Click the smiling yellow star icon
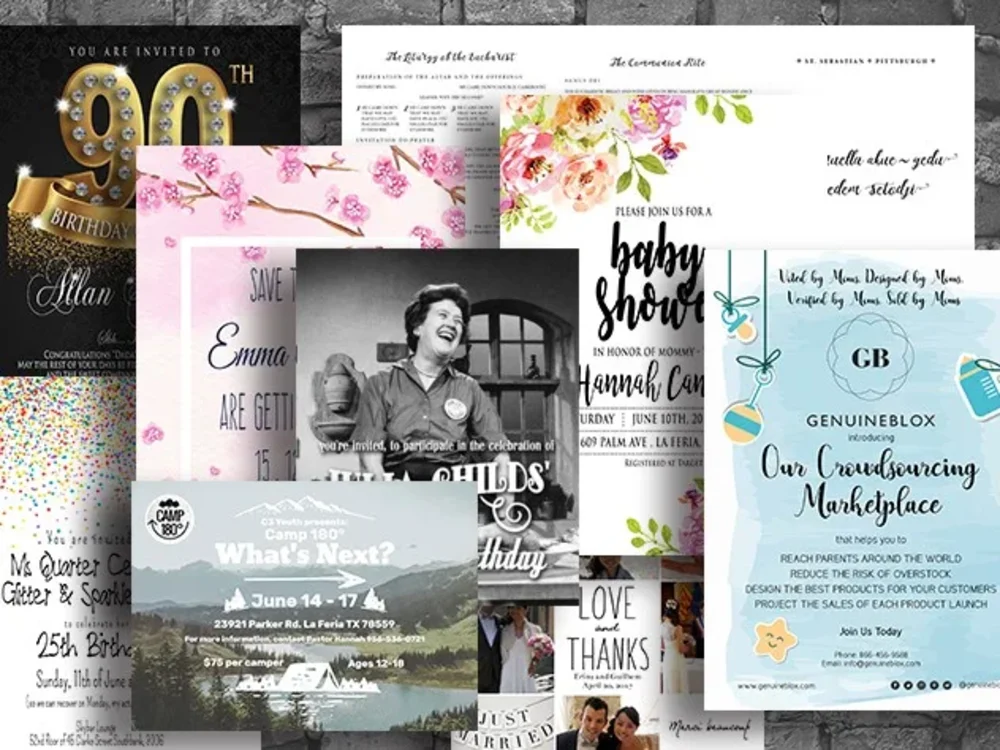The width and height of the screenshot is (1000, 750). point(776,639)
